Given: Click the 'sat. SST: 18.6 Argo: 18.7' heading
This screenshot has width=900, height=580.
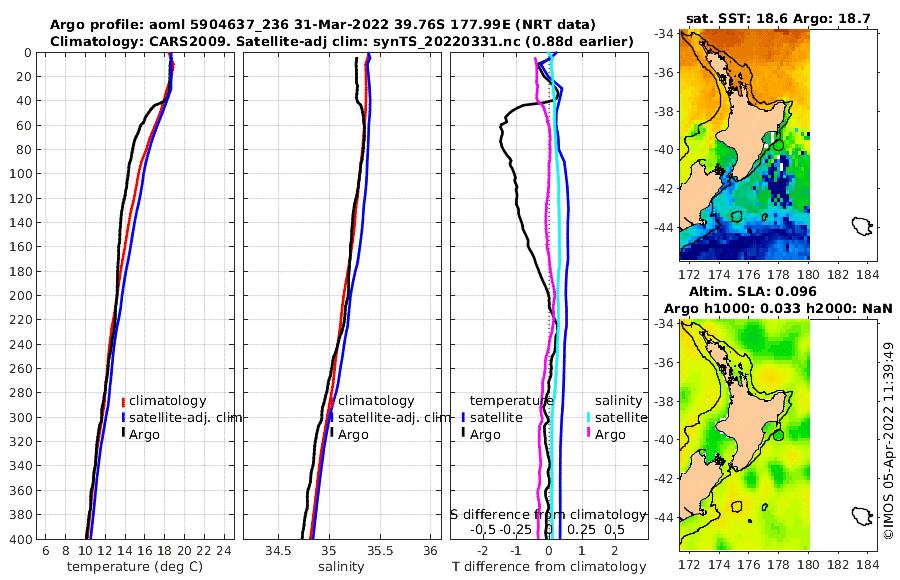Looking at the screenshot, I should tap(778, 18).
